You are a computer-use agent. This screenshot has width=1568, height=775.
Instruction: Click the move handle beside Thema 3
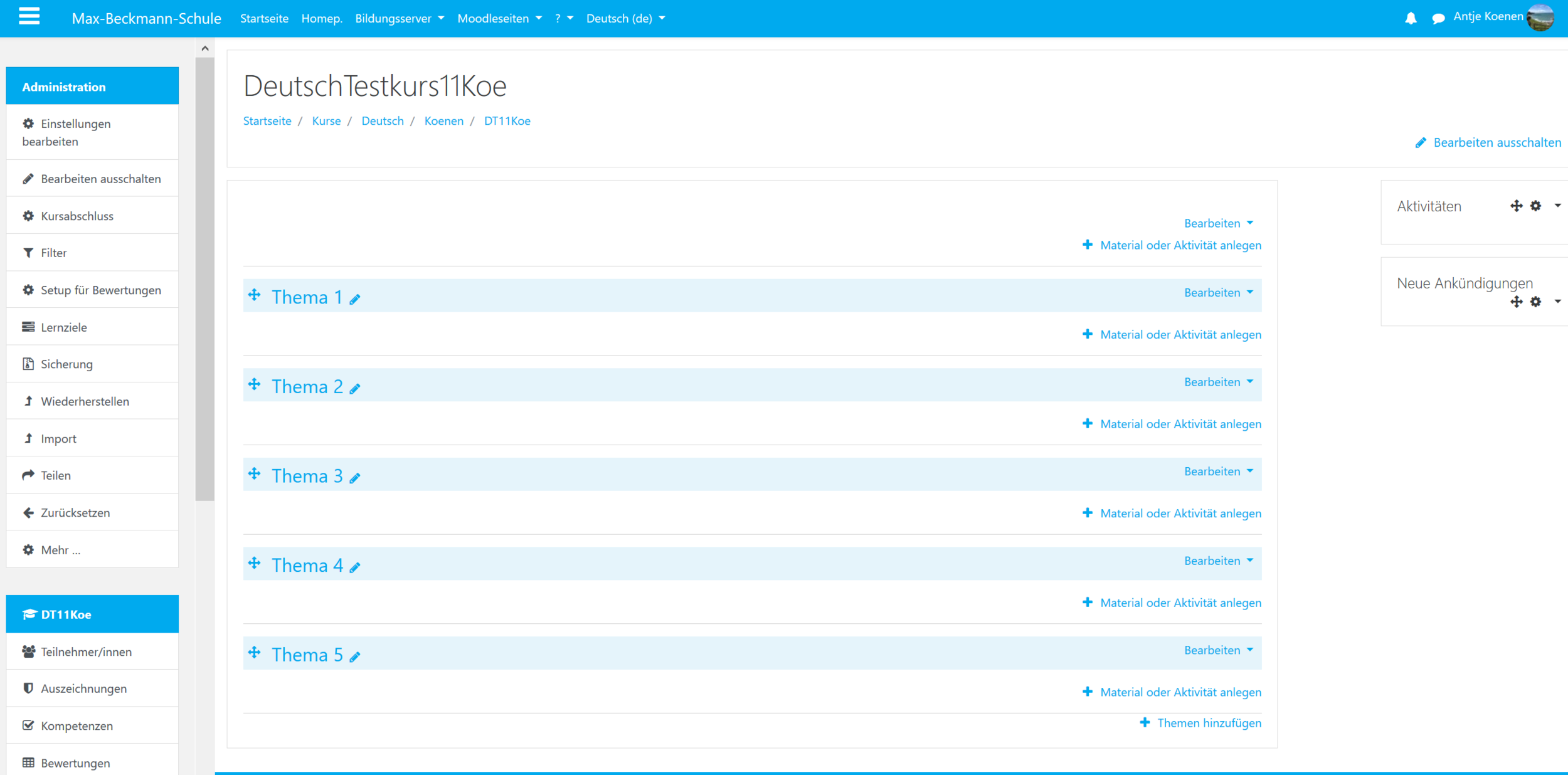point(254,474)
